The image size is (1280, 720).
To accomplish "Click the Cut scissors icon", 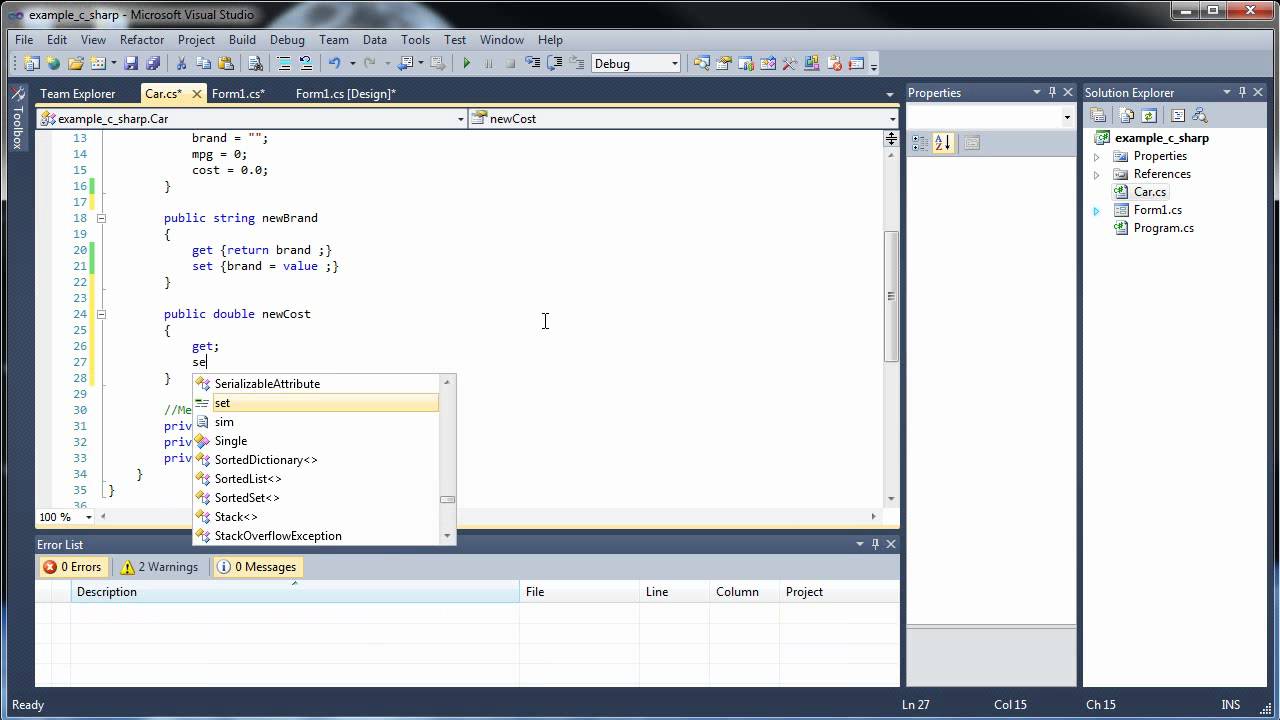I will click(x=181, y=64).
